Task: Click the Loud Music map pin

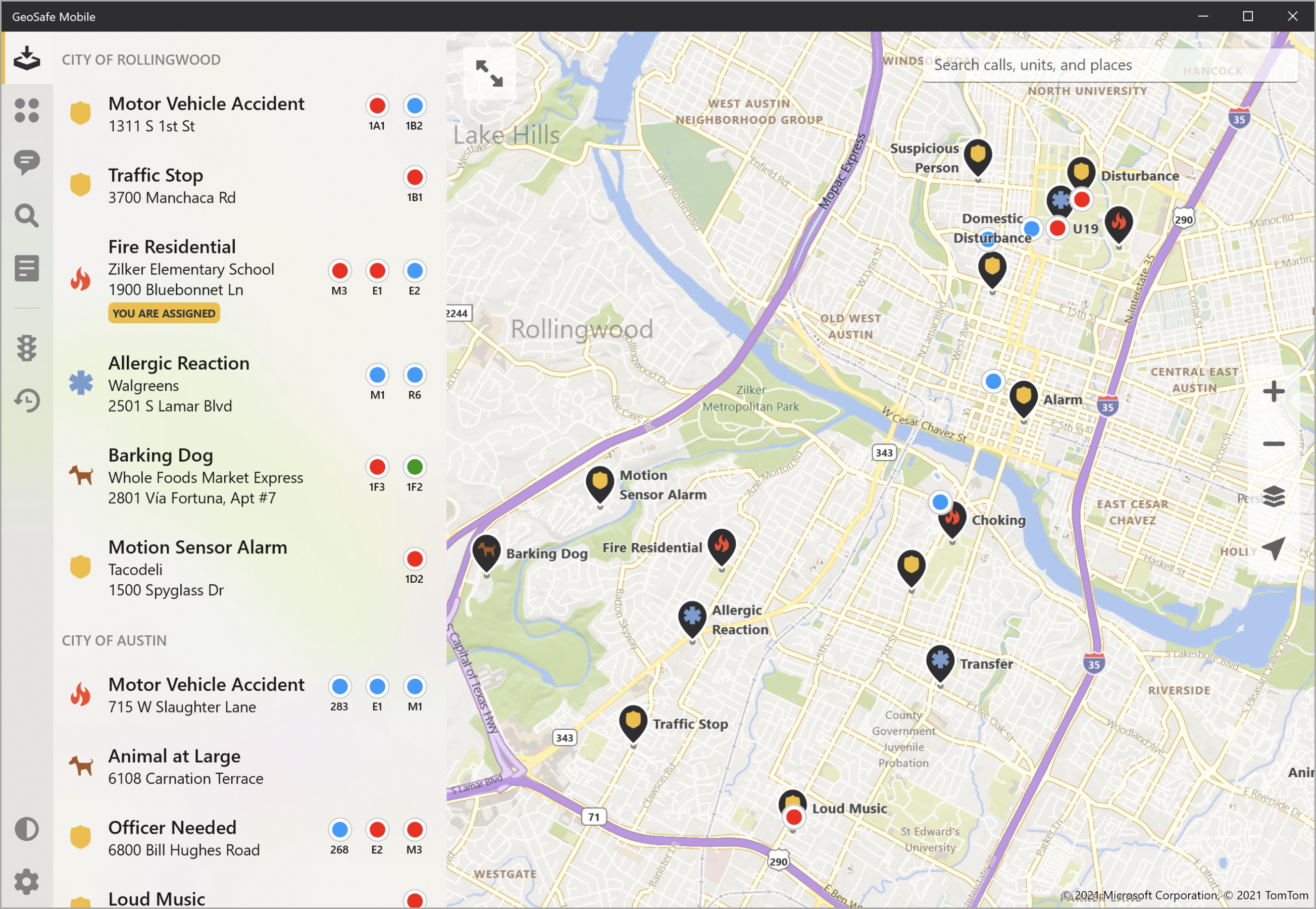Action: (792, 799)
